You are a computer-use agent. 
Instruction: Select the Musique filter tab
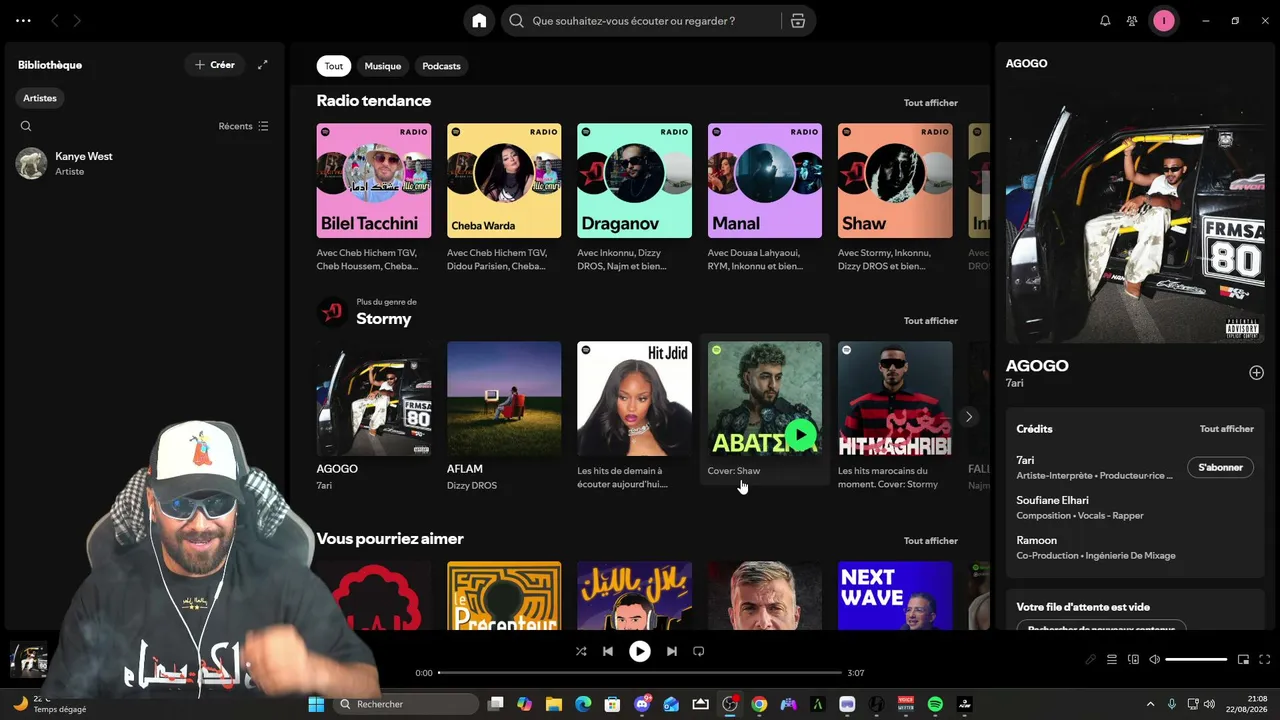pyautogui.click(x=383, y=66)
